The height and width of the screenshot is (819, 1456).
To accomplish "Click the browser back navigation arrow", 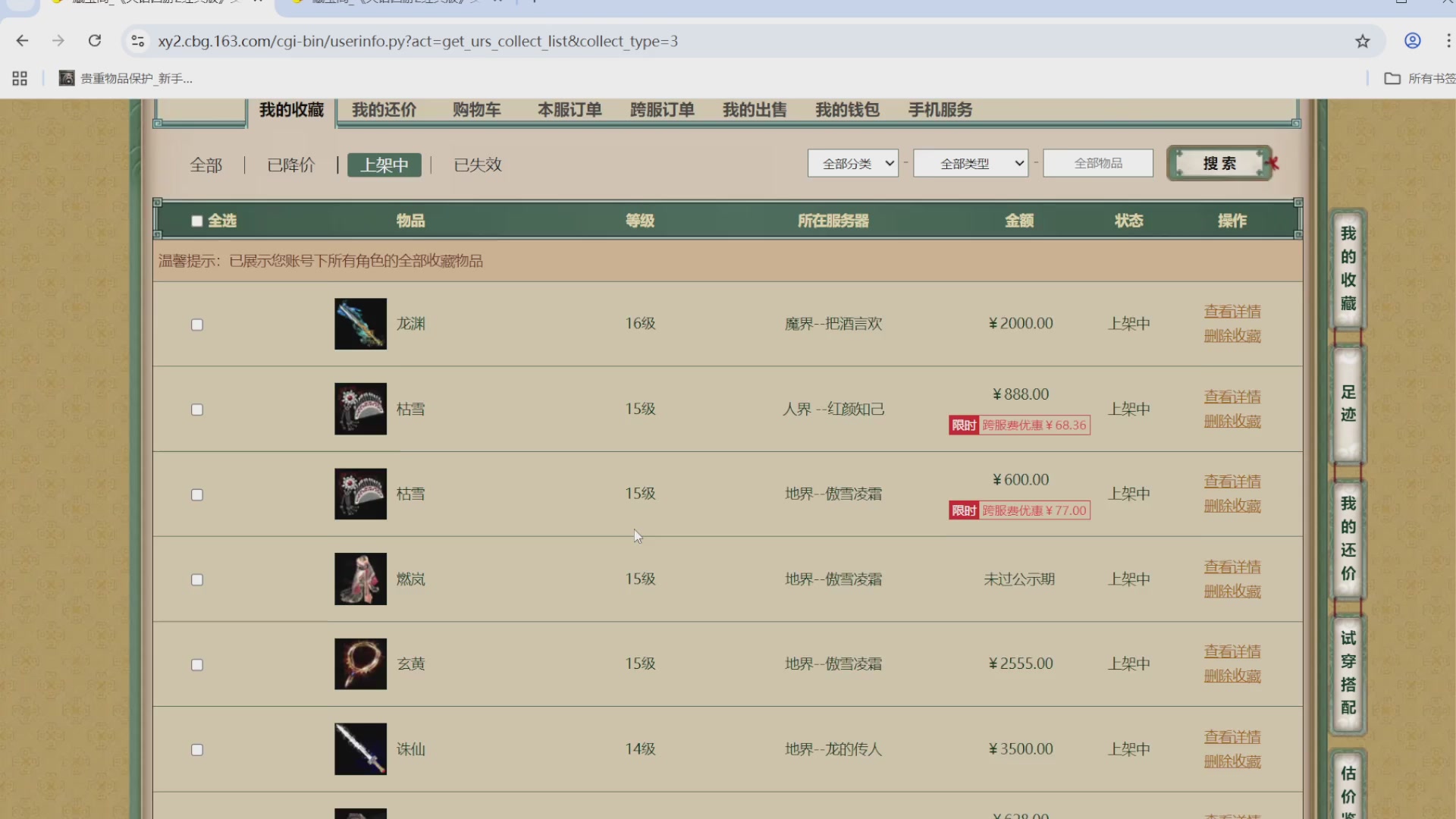I will (x=22, y=41).
